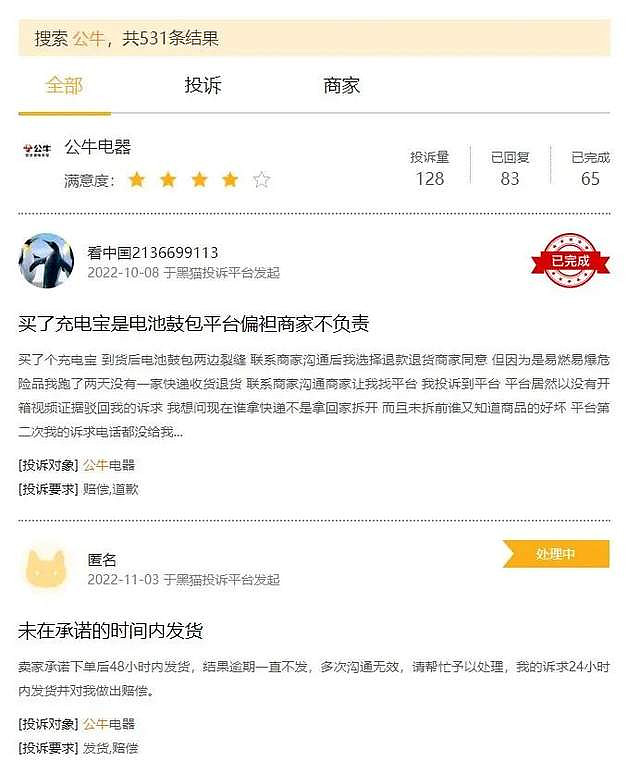The image size is (640, 761).
Task: Click the 已回复 83 statistic
Action: point(510,168)
